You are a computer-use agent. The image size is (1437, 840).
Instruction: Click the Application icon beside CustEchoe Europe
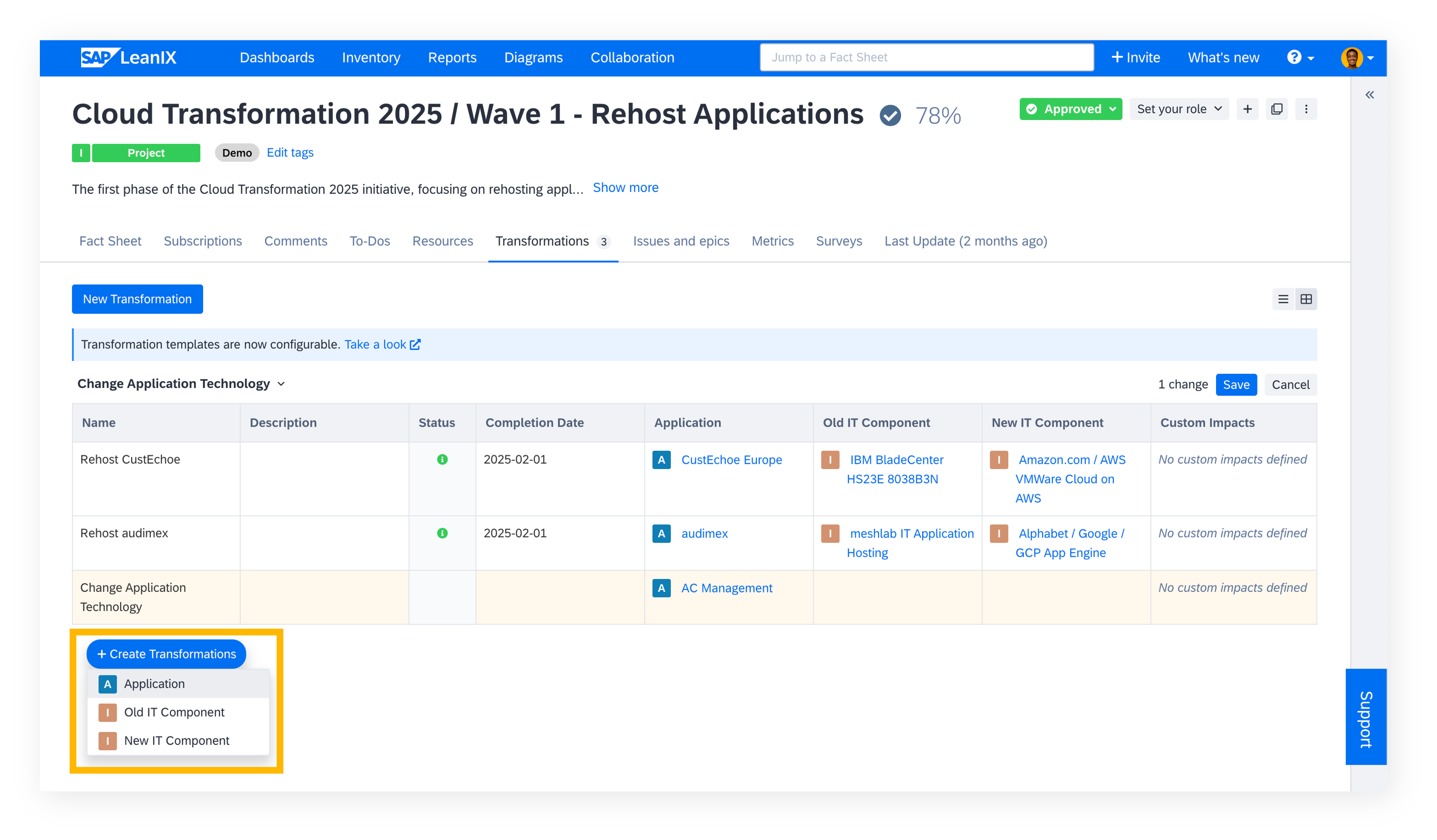point(661,460)
